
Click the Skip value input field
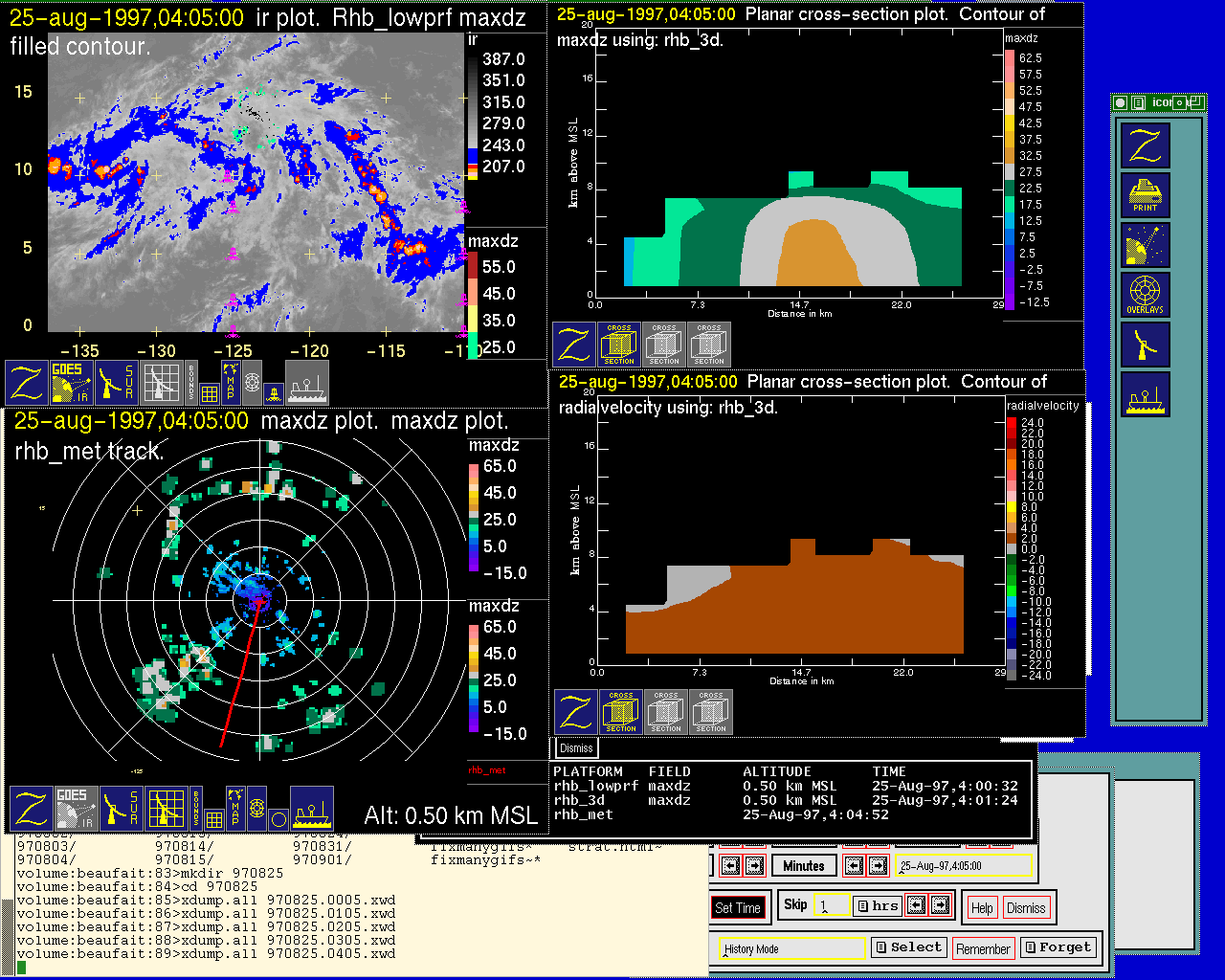tap(831, 905)
